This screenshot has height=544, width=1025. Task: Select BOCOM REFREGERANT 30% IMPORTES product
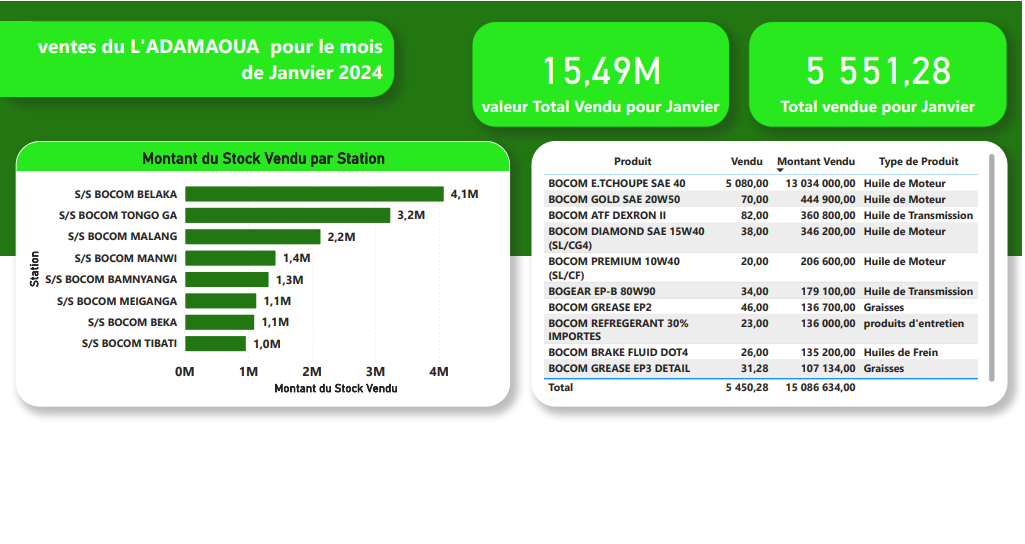click(618, 330)
